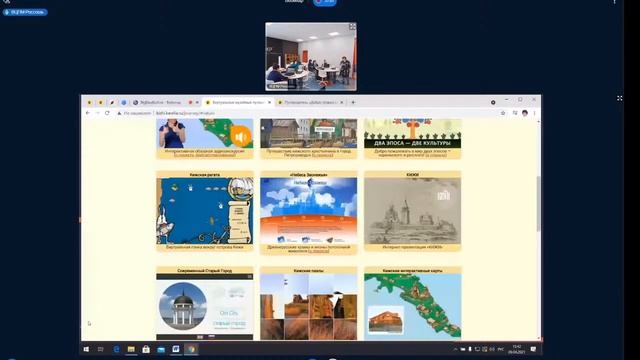The height and width of the screenshot is (360, 640).
Task: Open the Mail app from taskbar
Action: tap(161, 349)
